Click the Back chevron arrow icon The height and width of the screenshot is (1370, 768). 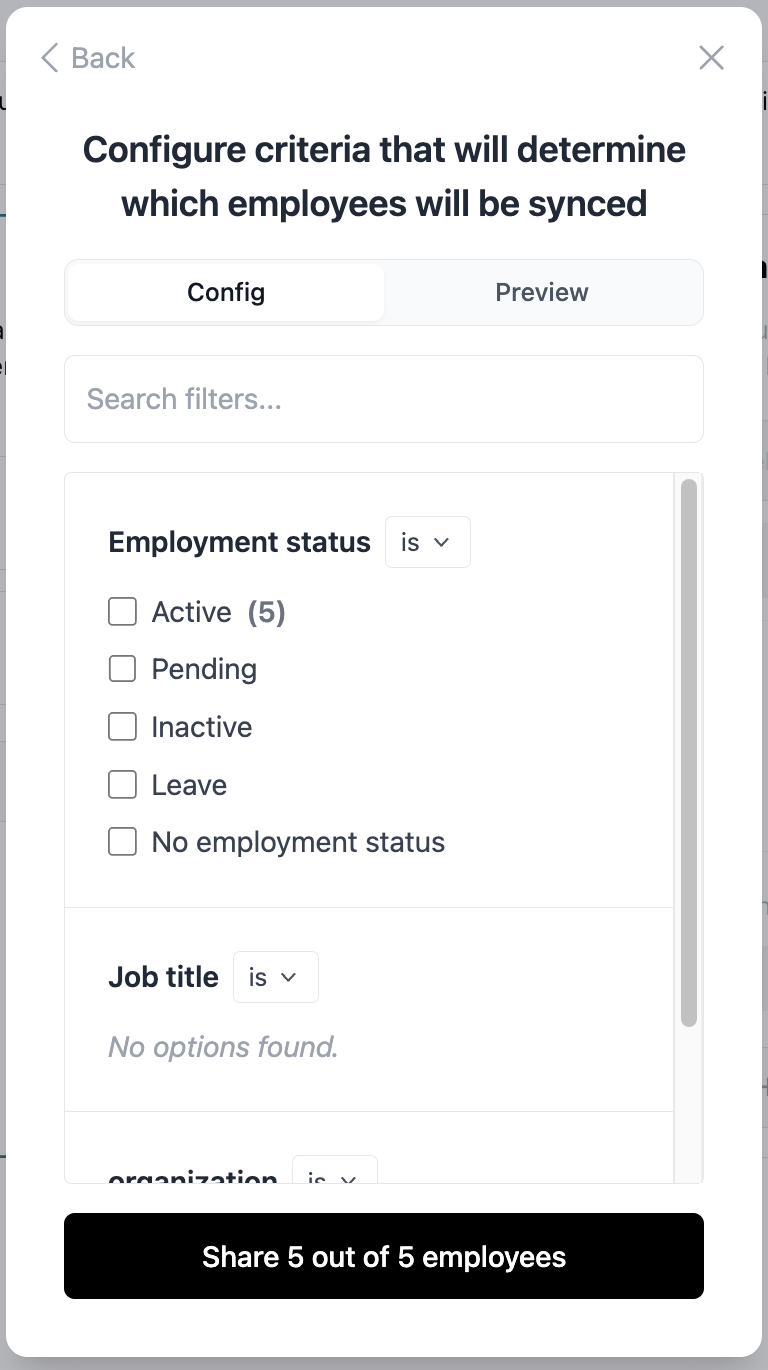pyautogui.click(x=49, y=58)
